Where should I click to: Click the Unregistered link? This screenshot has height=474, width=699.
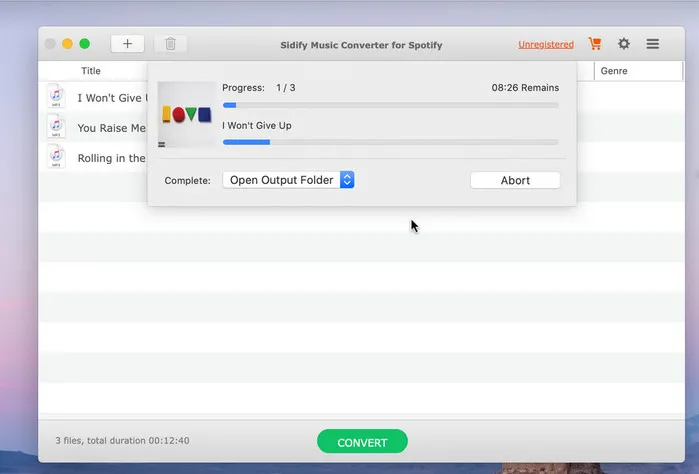[x=546, y=45]
